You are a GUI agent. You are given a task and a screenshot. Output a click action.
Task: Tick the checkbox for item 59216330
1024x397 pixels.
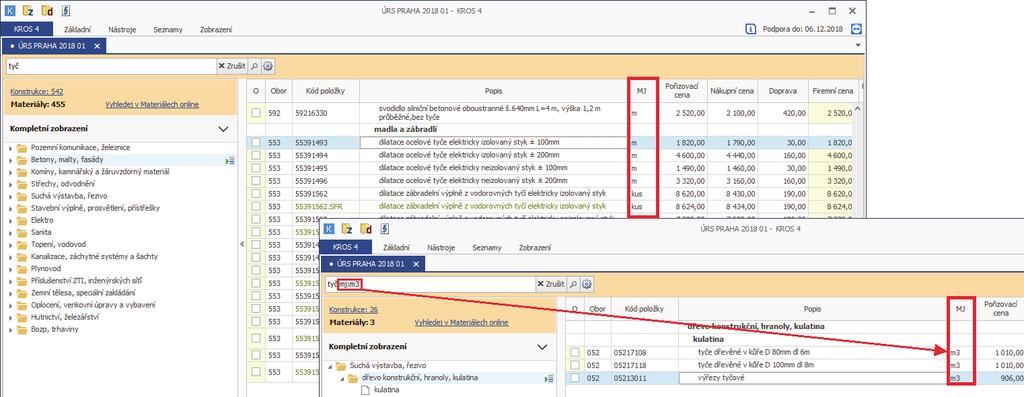point(256,113)
